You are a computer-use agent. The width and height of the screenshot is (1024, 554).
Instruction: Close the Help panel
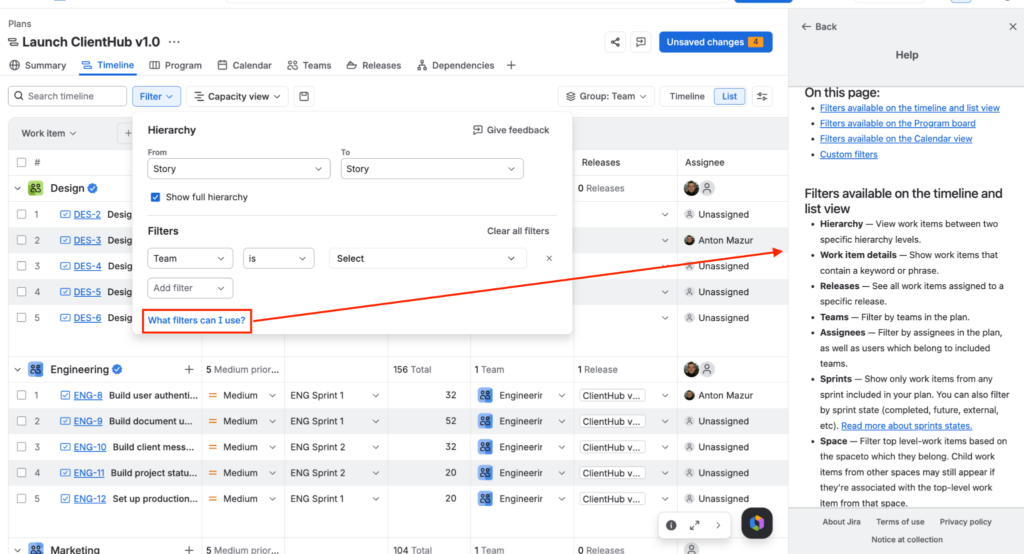pos(1013,27)
